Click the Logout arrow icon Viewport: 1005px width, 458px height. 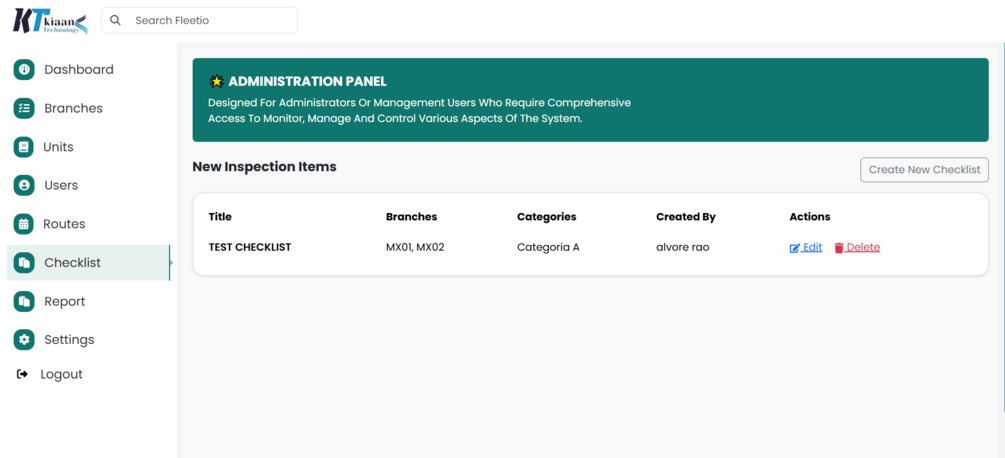(23, 374)
